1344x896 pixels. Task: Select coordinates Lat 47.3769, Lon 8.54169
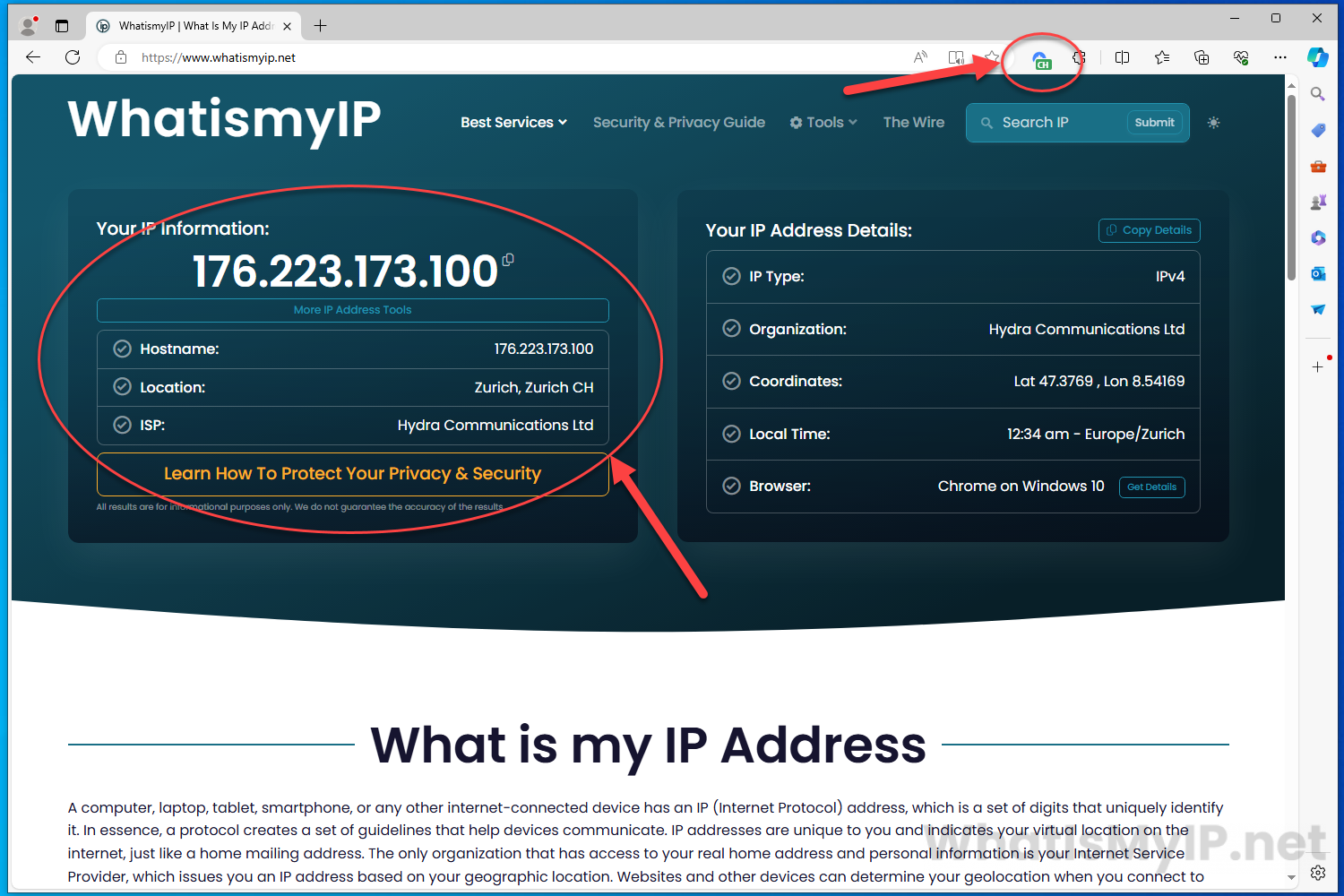1099,381
